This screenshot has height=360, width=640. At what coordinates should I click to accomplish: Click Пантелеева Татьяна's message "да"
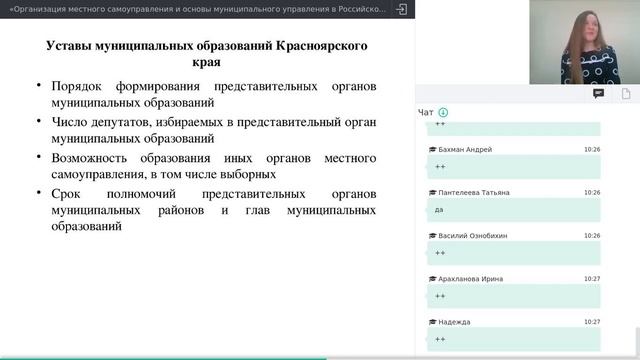(513, 210)
